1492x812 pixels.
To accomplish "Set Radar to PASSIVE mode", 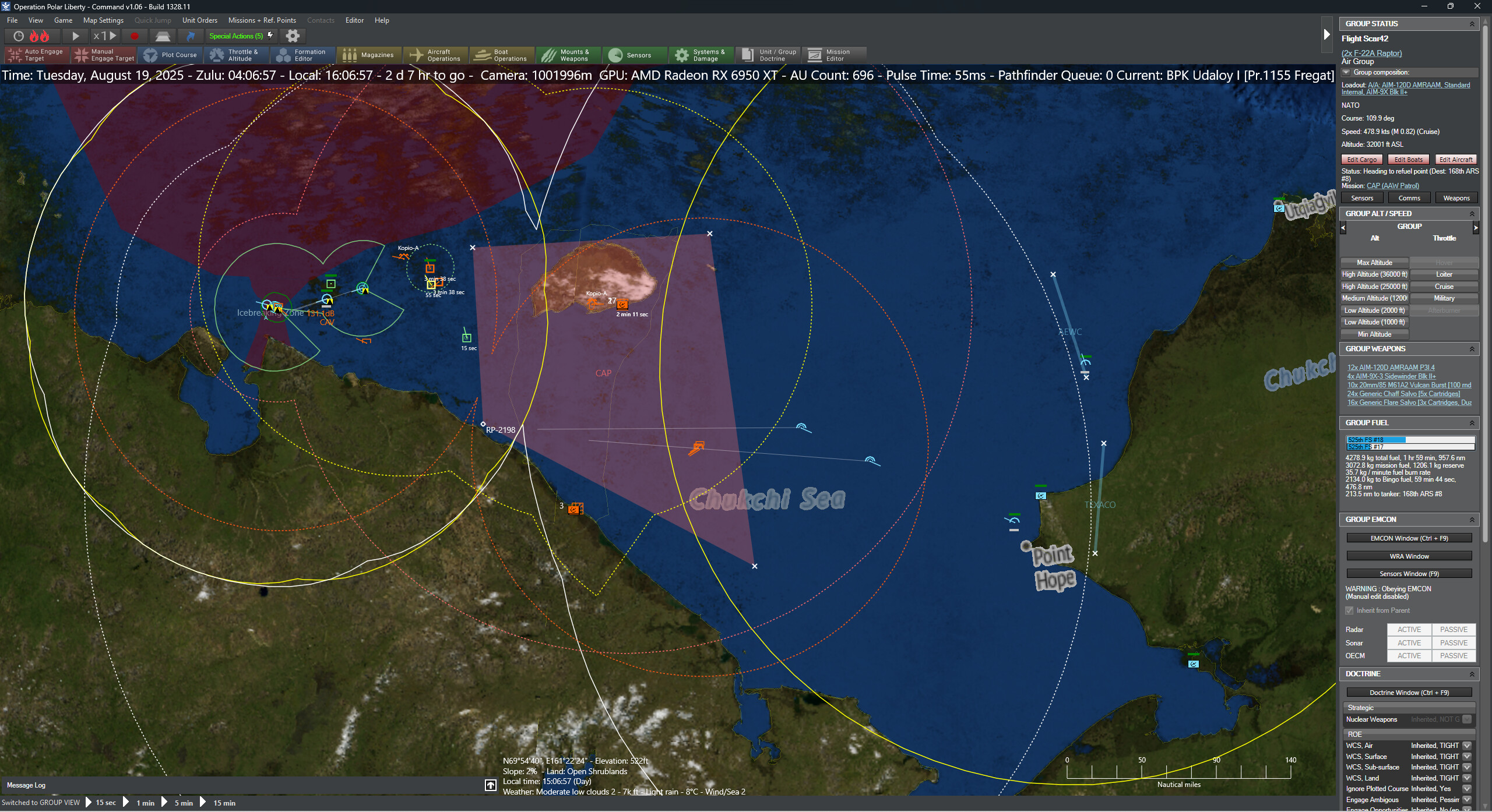I will click(x=1453, y=630).
